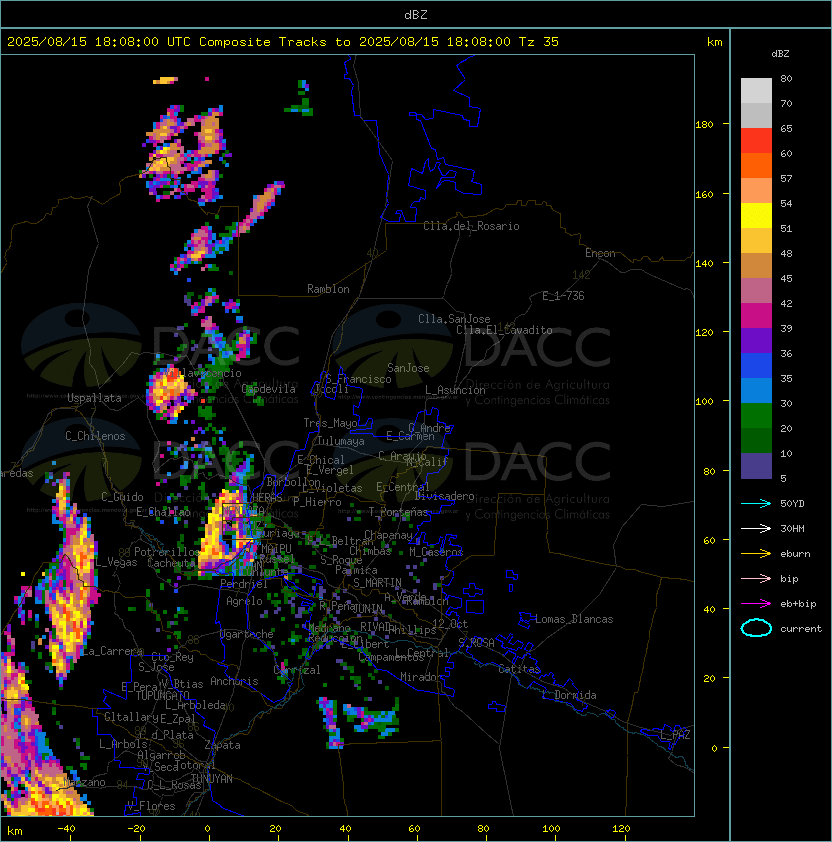Click the 'Potrerillos' map label
832x842 pixels.
coord(168,552)
